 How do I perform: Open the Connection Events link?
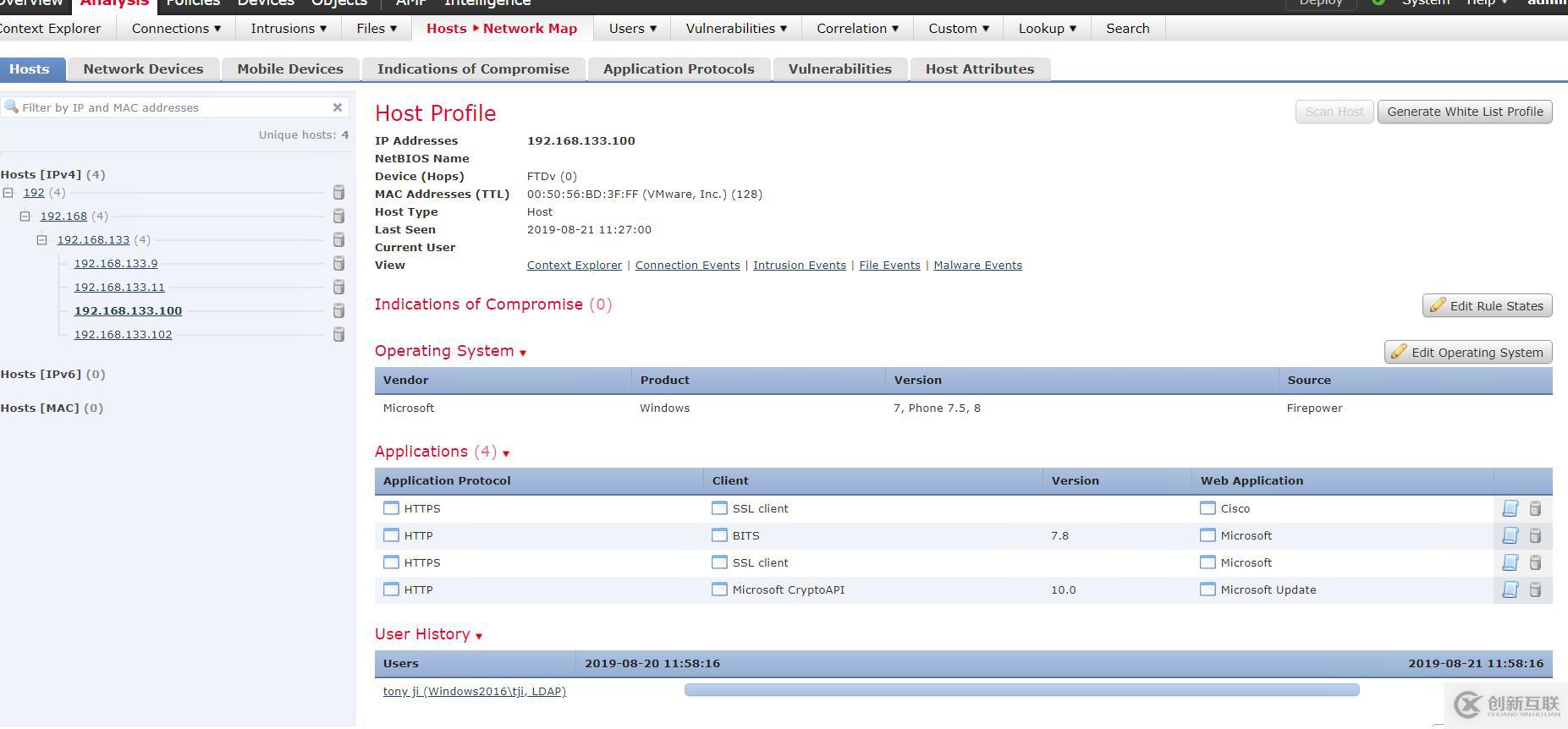coord(687,265)
